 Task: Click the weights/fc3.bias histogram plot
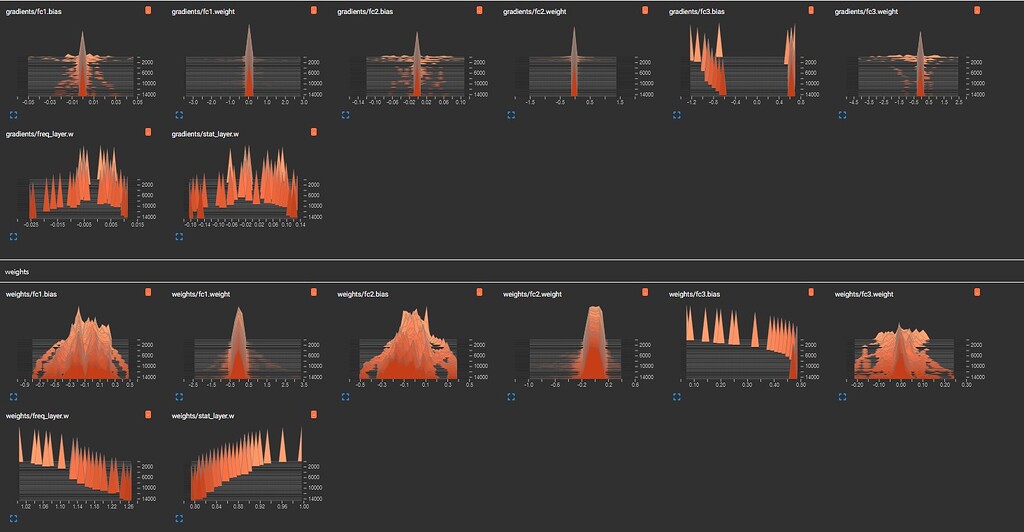pos(740,345)
